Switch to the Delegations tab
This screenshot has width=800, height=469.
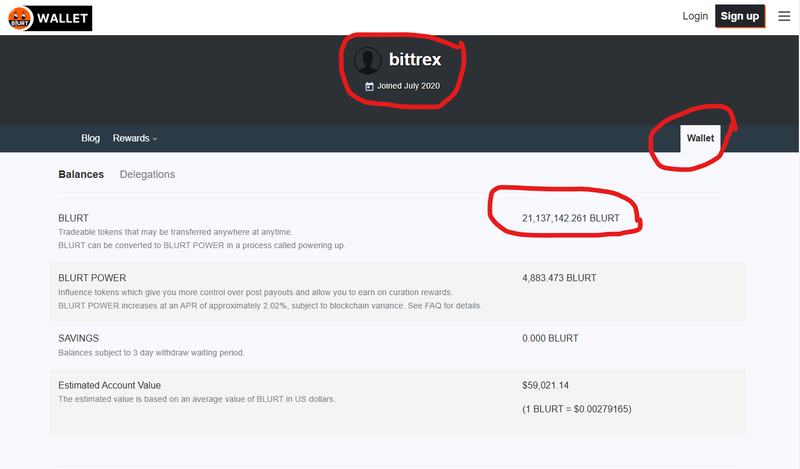[147, 174]
